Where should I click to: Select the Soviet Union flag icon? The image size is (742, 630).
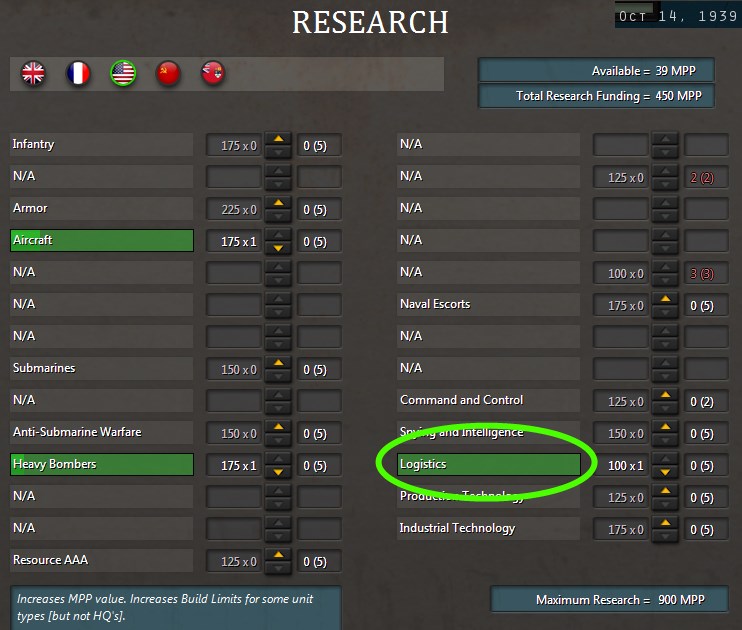(x=168, y=73)
